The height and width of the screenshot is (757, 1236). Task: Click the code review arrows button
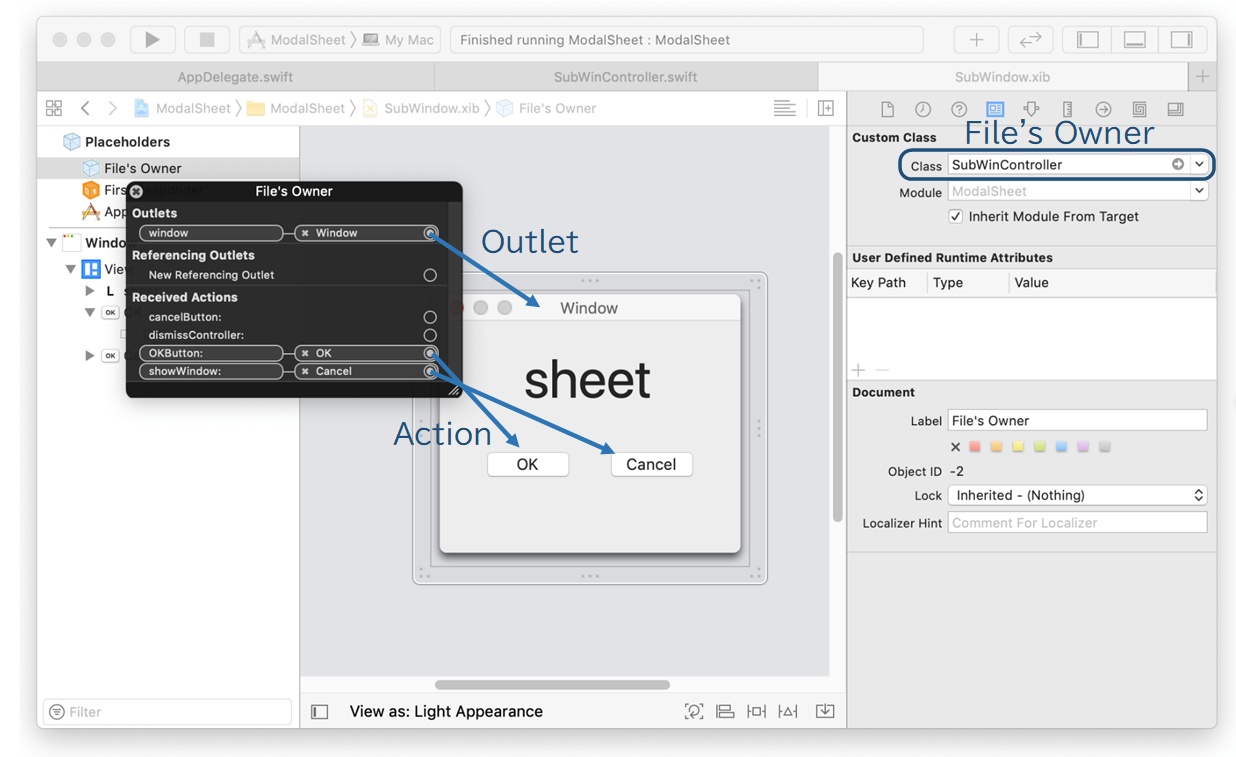1030,40
